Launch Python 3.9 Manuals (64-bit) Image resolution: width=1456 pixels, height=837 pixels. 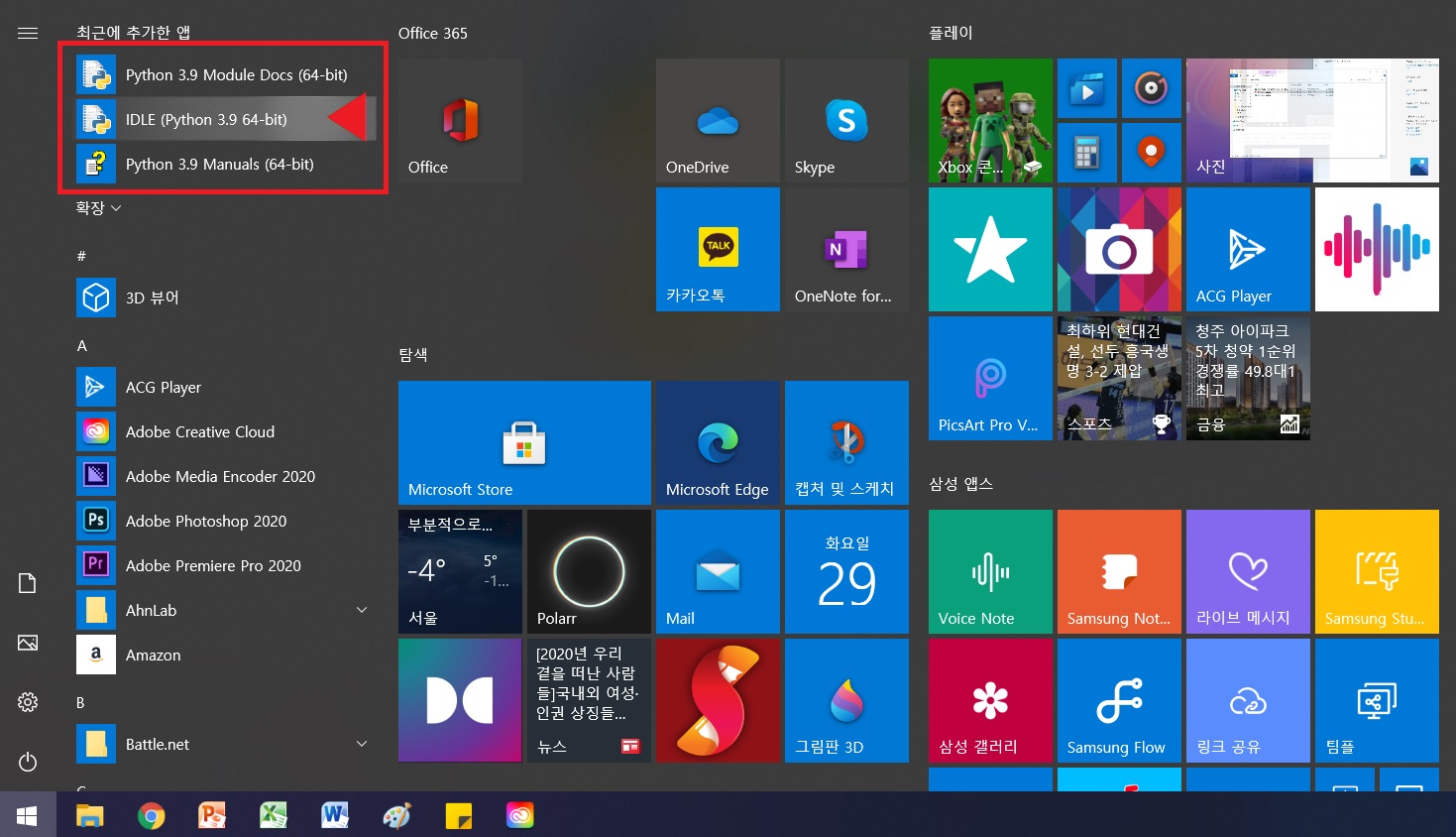point(226,164)
